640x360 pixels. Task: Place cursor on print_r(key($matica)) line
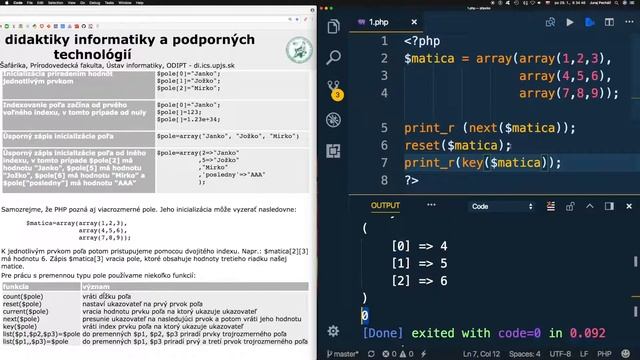[x=482, y=163]
